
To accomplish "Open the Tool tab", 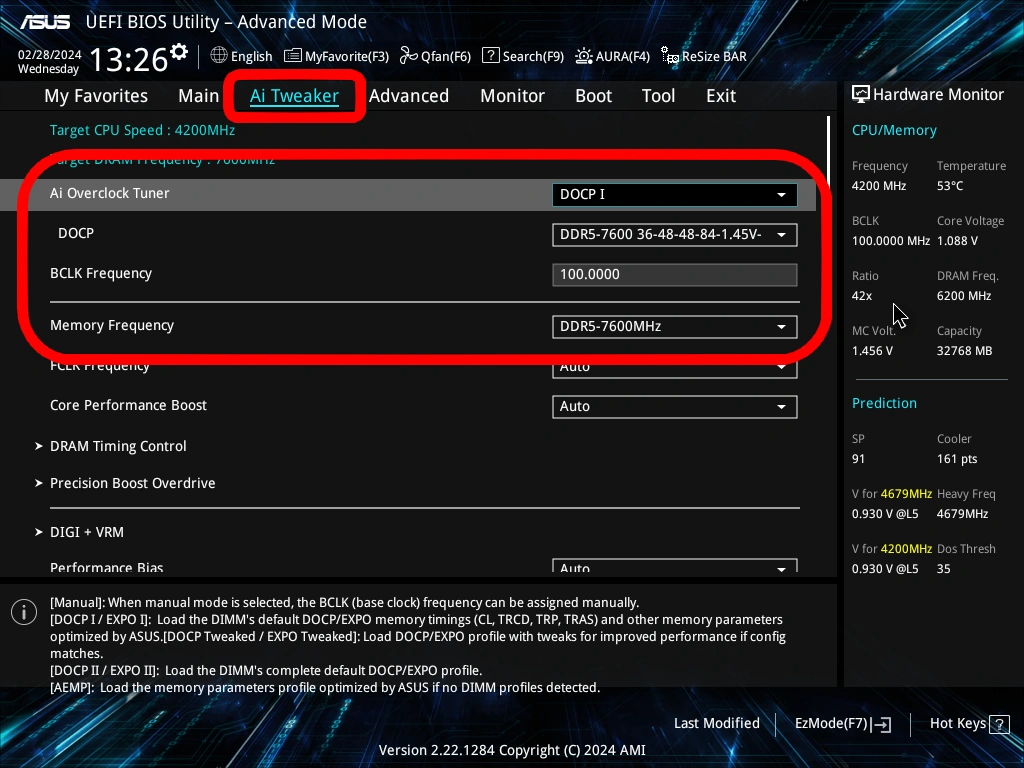I will pyautogui.click(x=658, y=96).
